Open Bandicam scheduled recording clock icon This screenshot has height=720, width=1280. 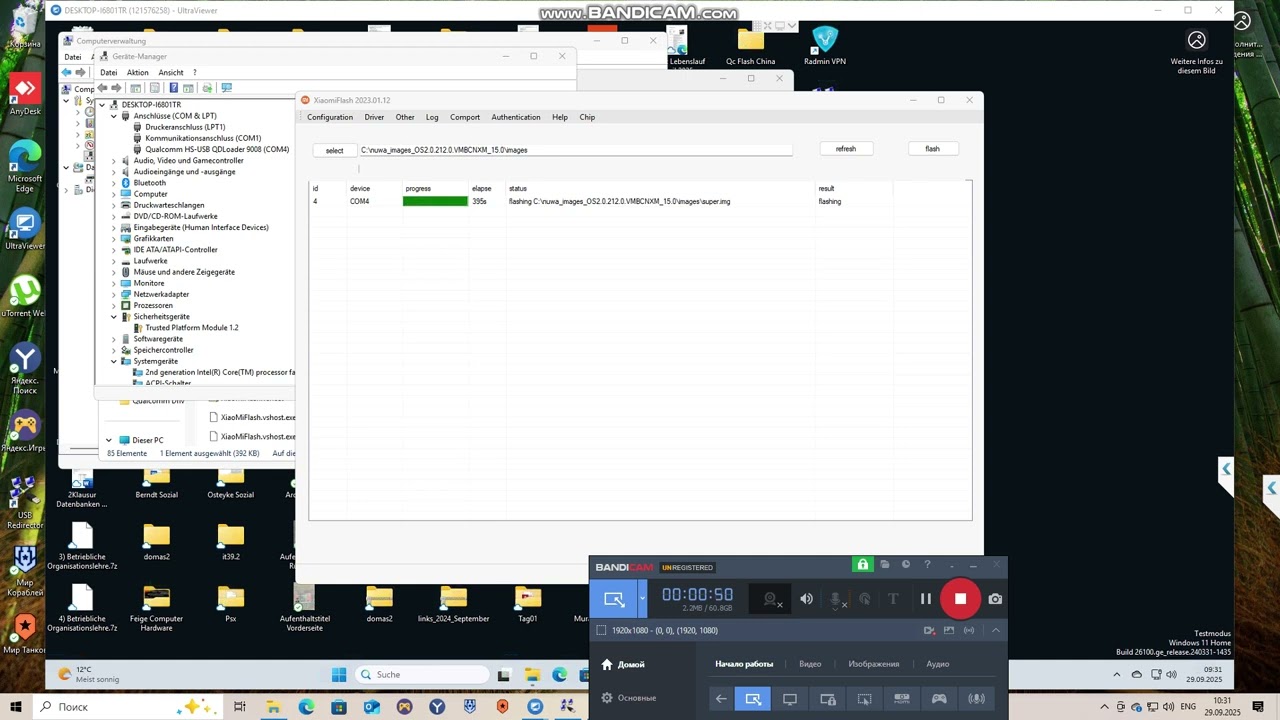click(x=906, y=565)
